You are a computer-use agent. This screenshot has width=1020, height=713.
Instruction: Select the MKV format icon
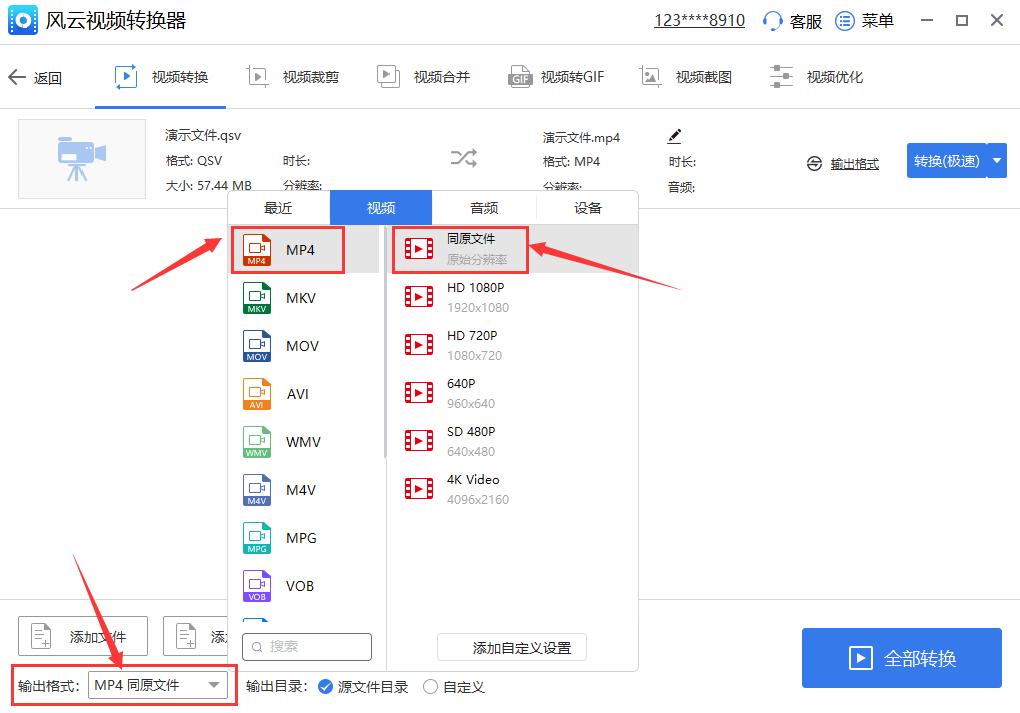(x=257, y=298)
